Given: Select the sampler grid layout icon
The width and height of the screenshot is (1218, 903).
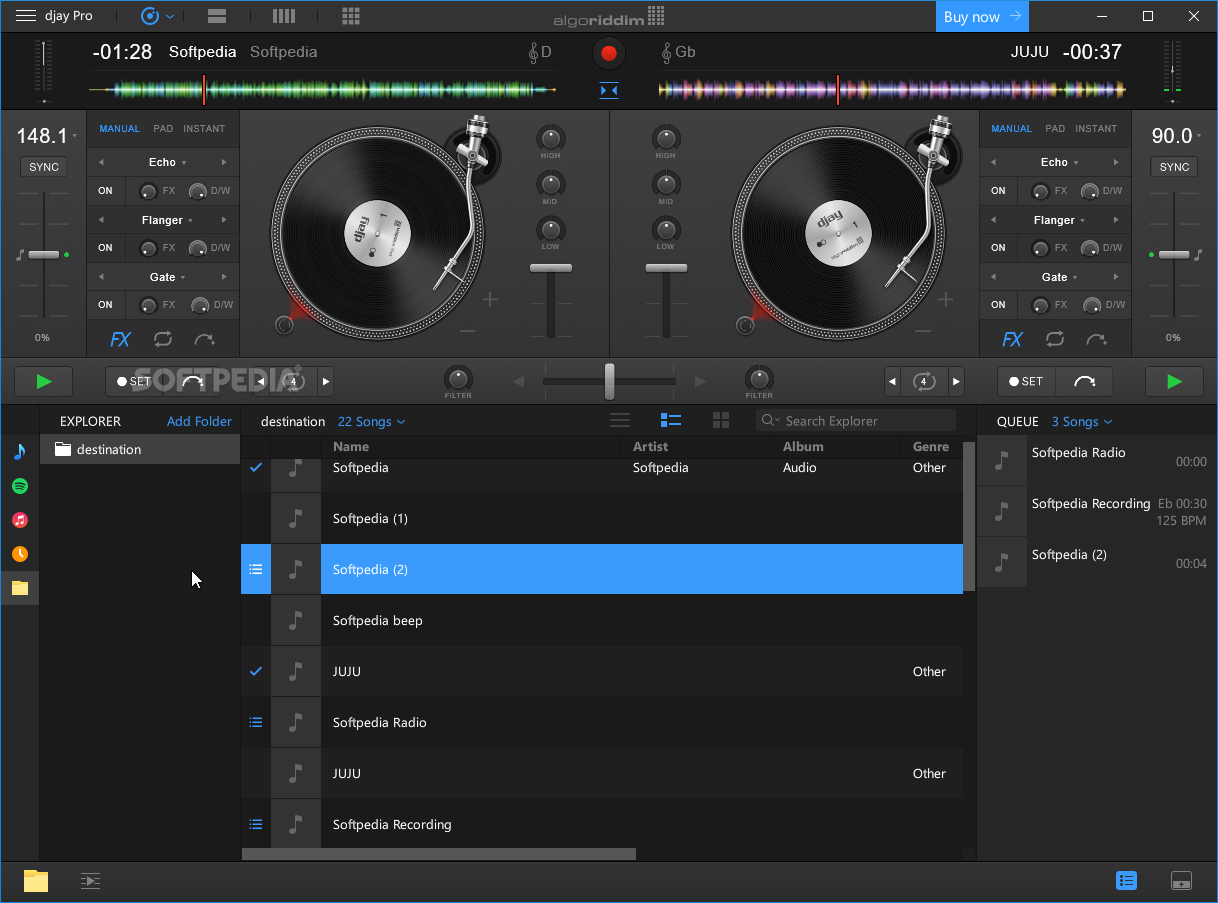Looking at the screenshot, I should click(351, 16).
